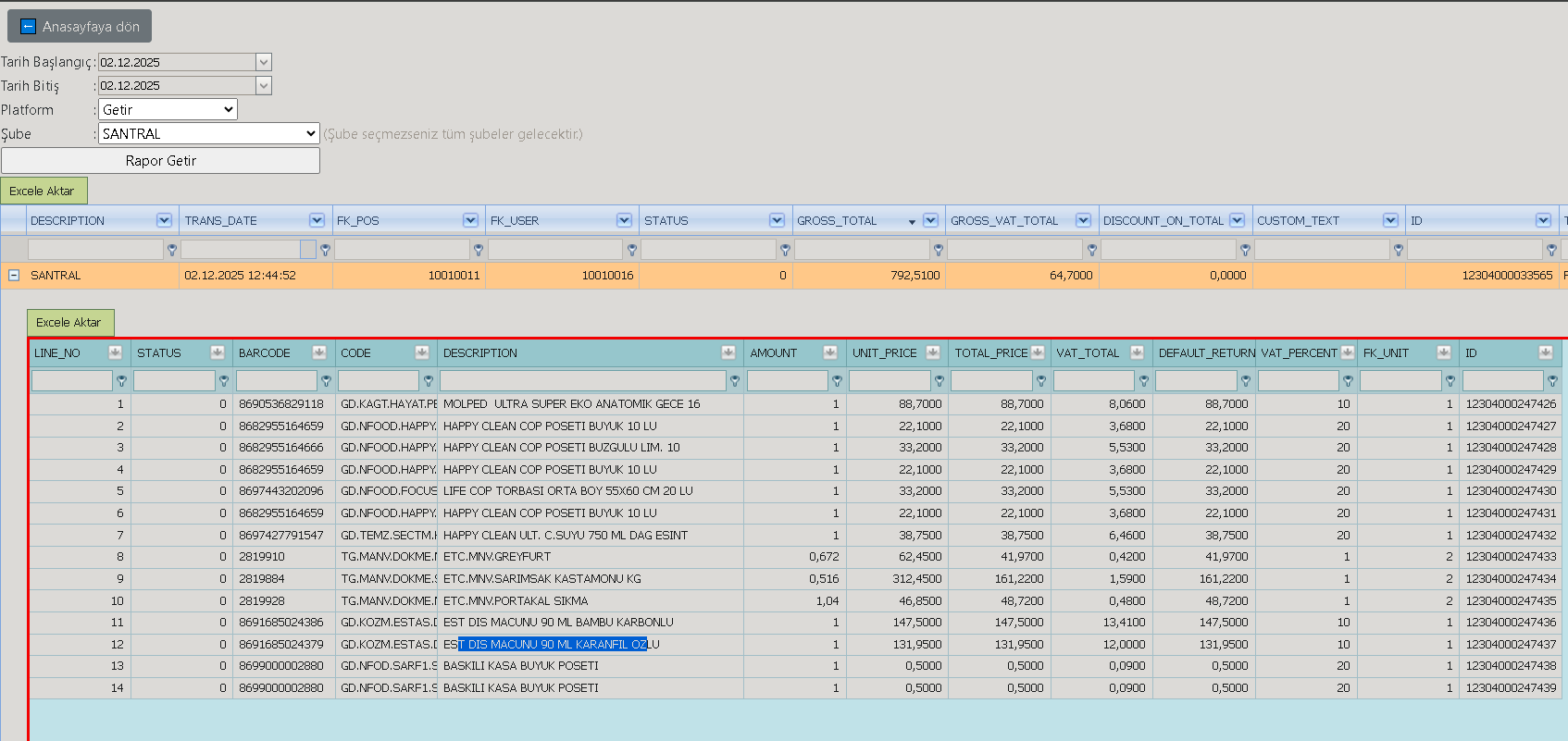Click the pin icon on AMOUNT header

[x=830, y=352]
